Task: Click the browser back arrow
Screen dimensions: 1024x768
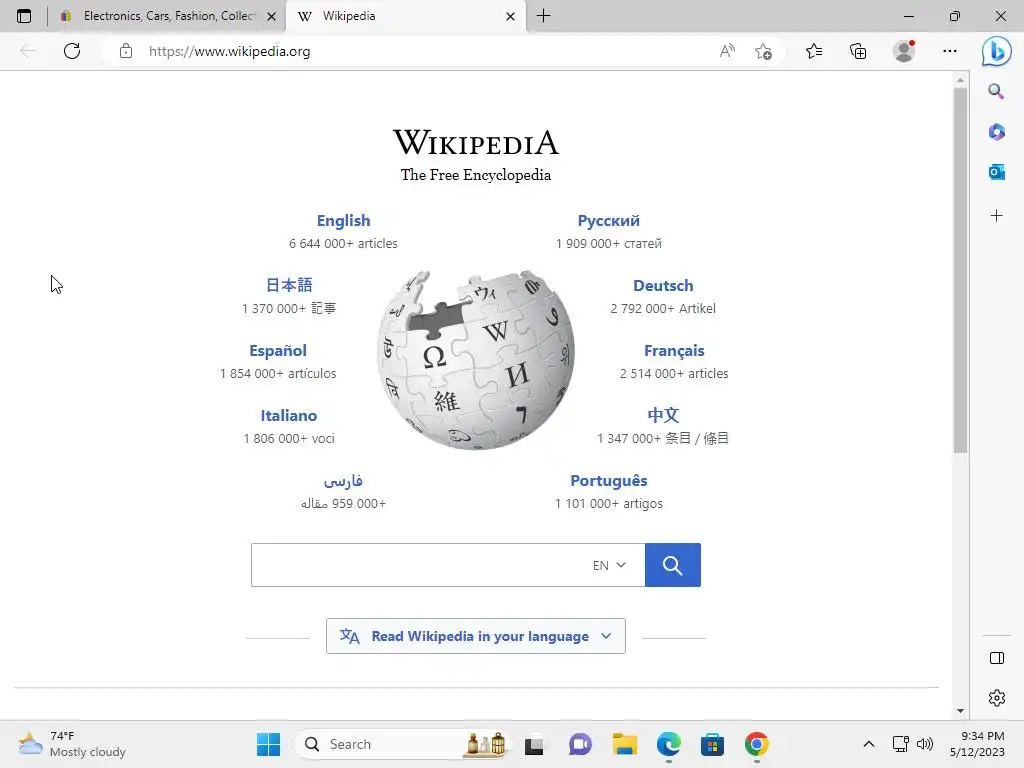Action: pos(28,51)
